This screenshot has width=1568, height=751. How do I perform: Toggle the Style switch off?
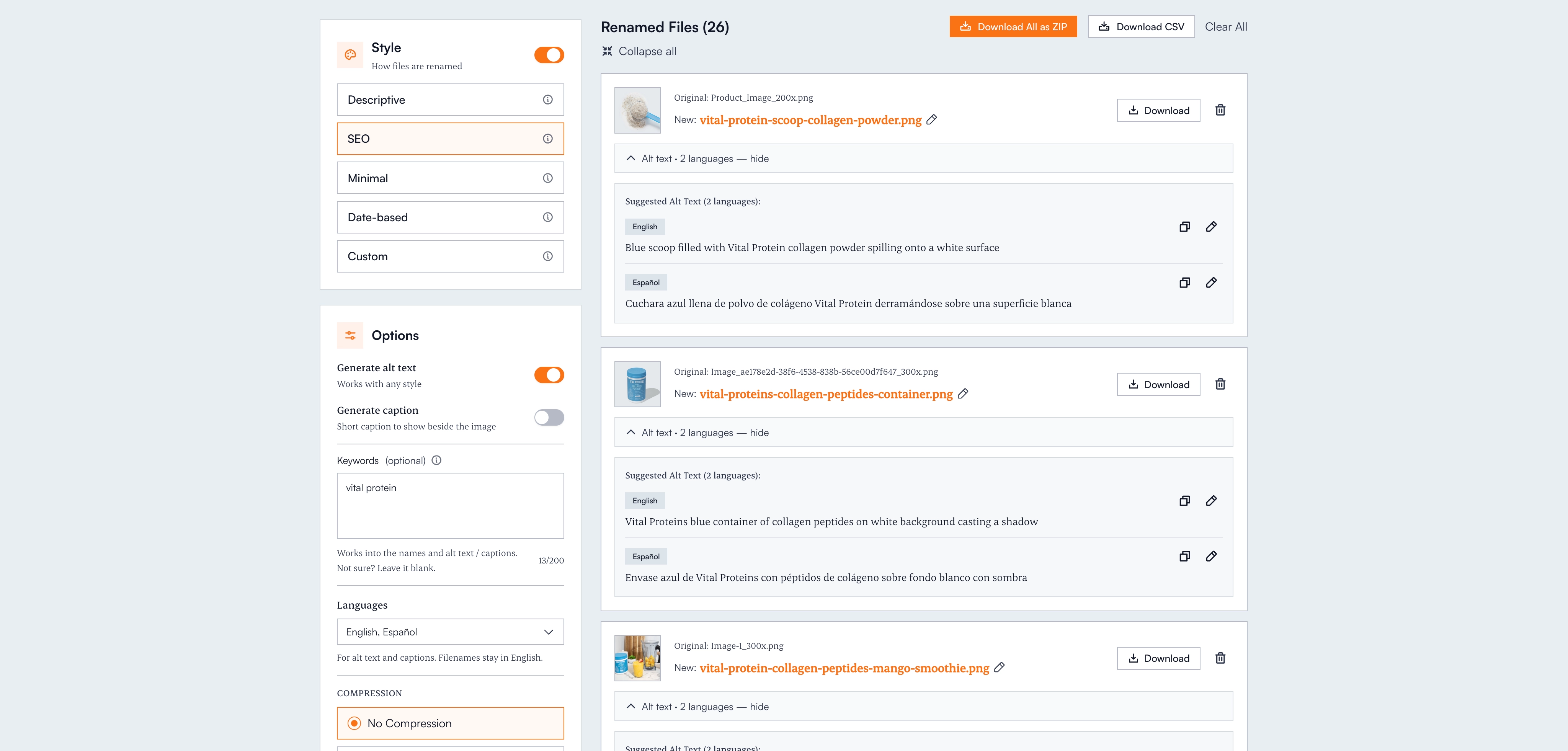(549, 55)
